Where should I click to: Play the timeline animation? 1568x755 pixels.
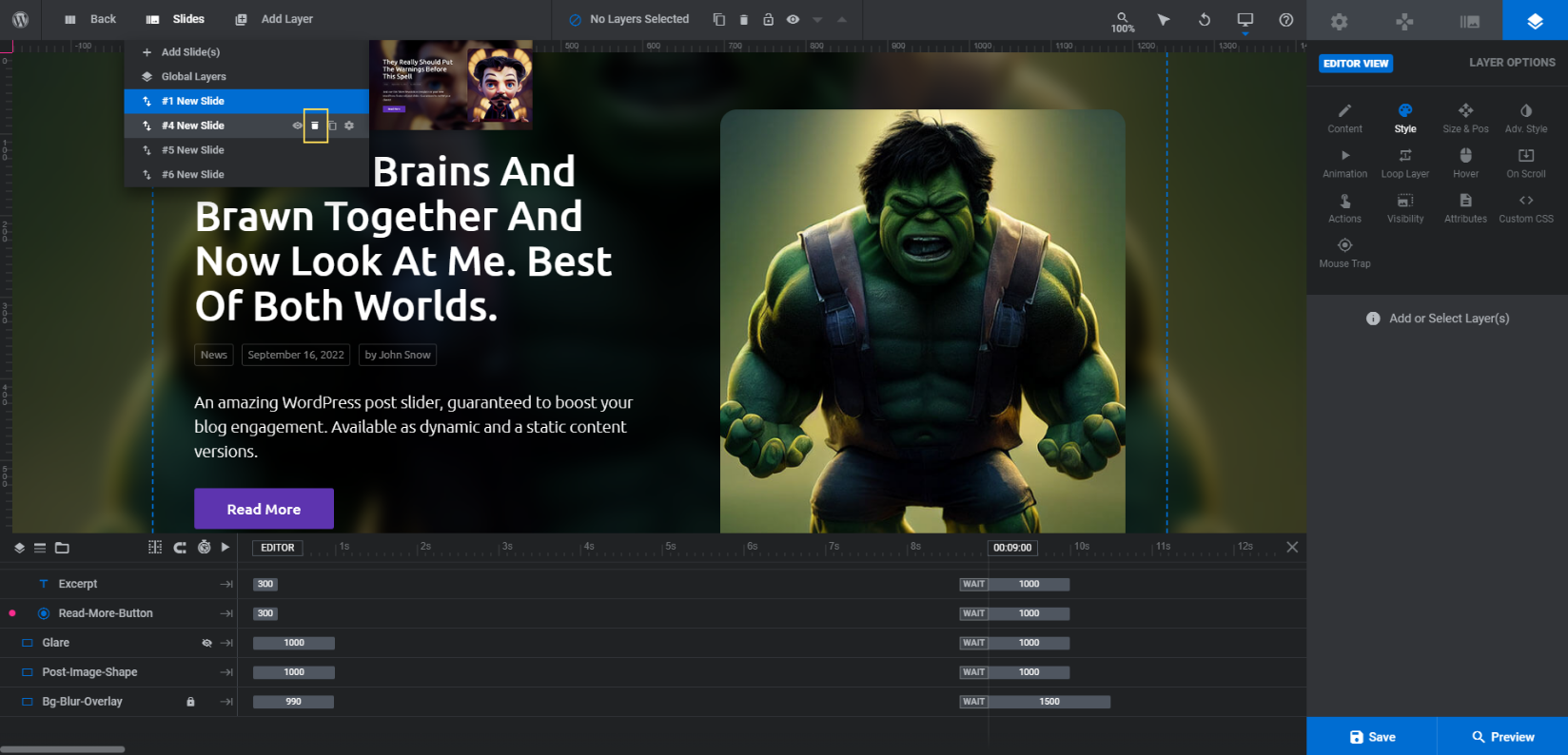(225, 547)
